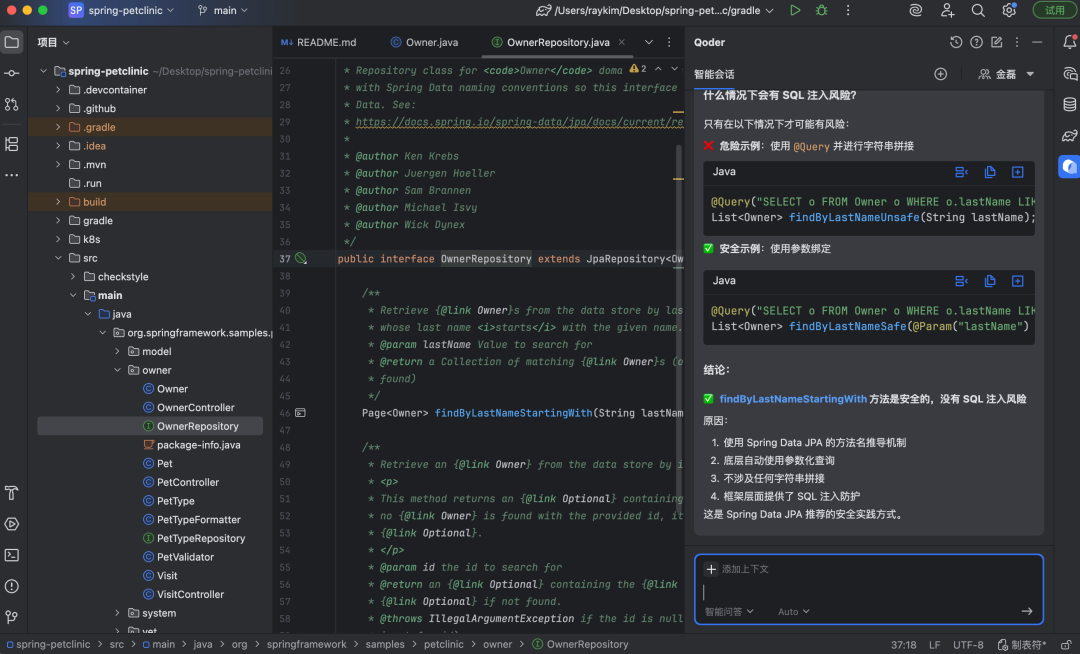Open the Commit tool window in the left sidebar

tap(12, 74)
